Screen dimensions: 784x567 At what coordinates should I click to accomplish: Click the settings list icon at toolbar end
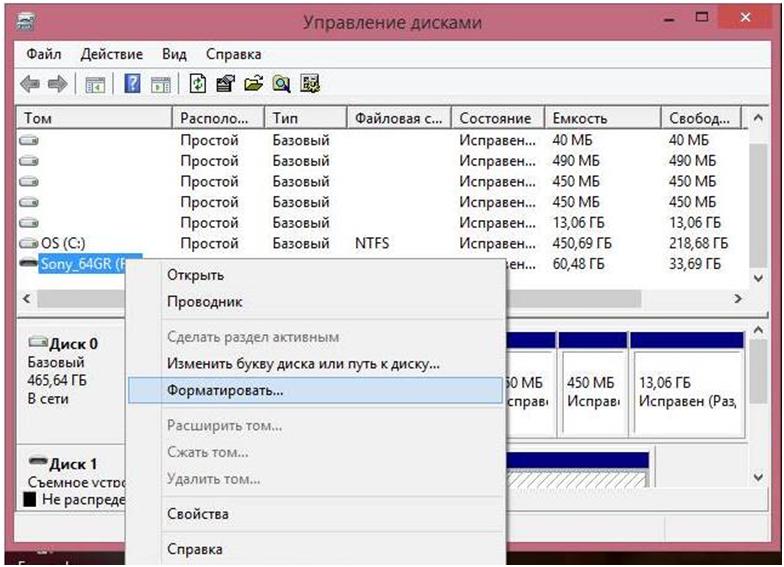[310, 84]
